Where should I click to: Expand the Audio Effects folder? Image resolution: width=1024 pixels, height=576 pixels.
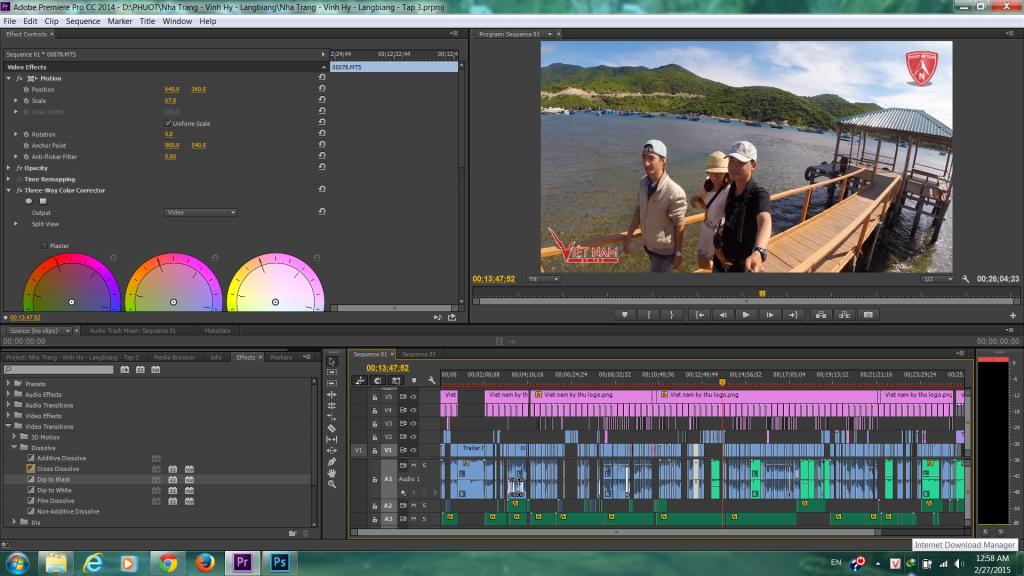(8, 394)
